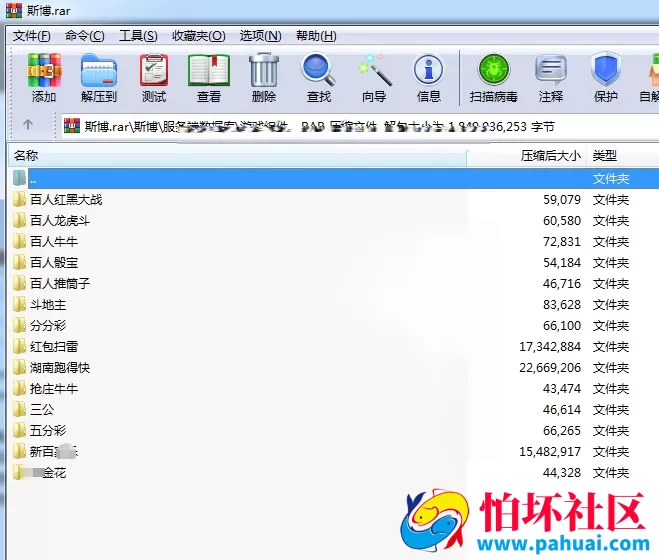Image resolution: width=659 pixels, height=560 pixels.
Task: Open the 查找 (Find) magnifier tool
Action: [319, 78]
